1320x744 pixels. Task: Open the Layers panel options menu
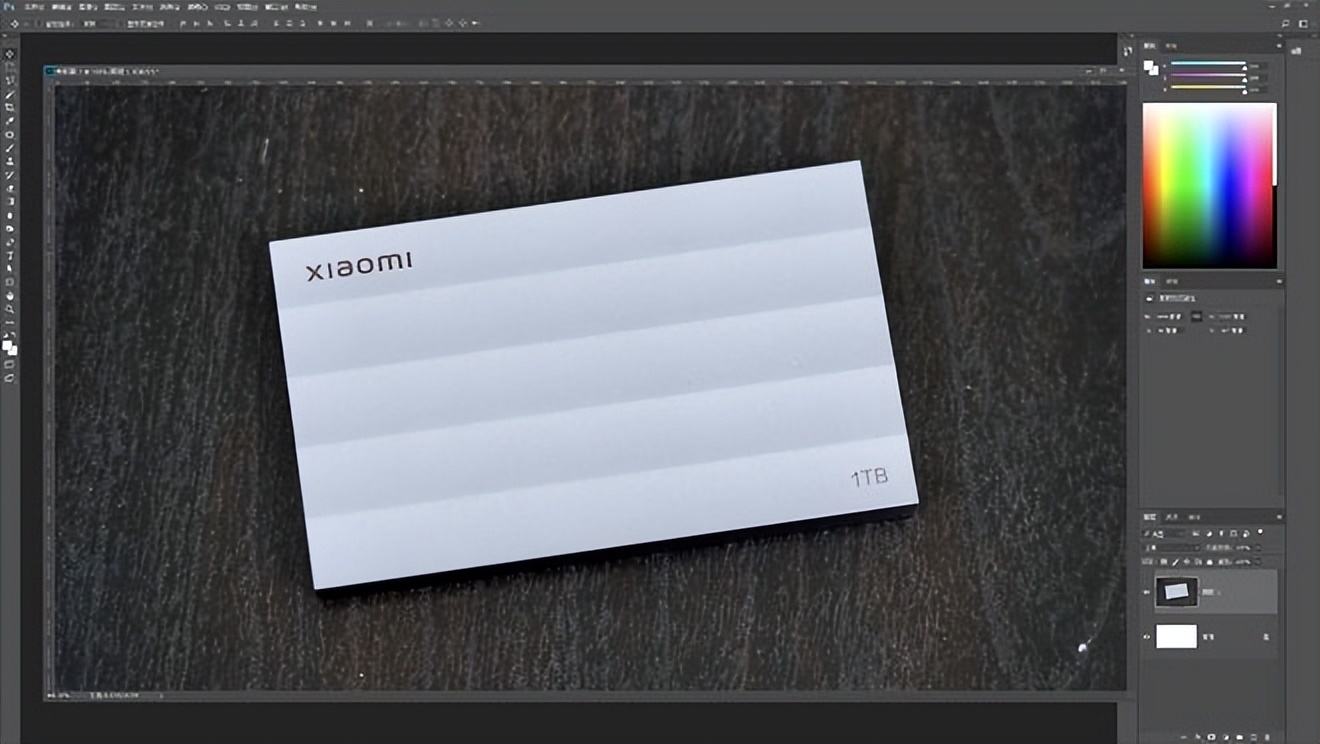pos(1278,517)
